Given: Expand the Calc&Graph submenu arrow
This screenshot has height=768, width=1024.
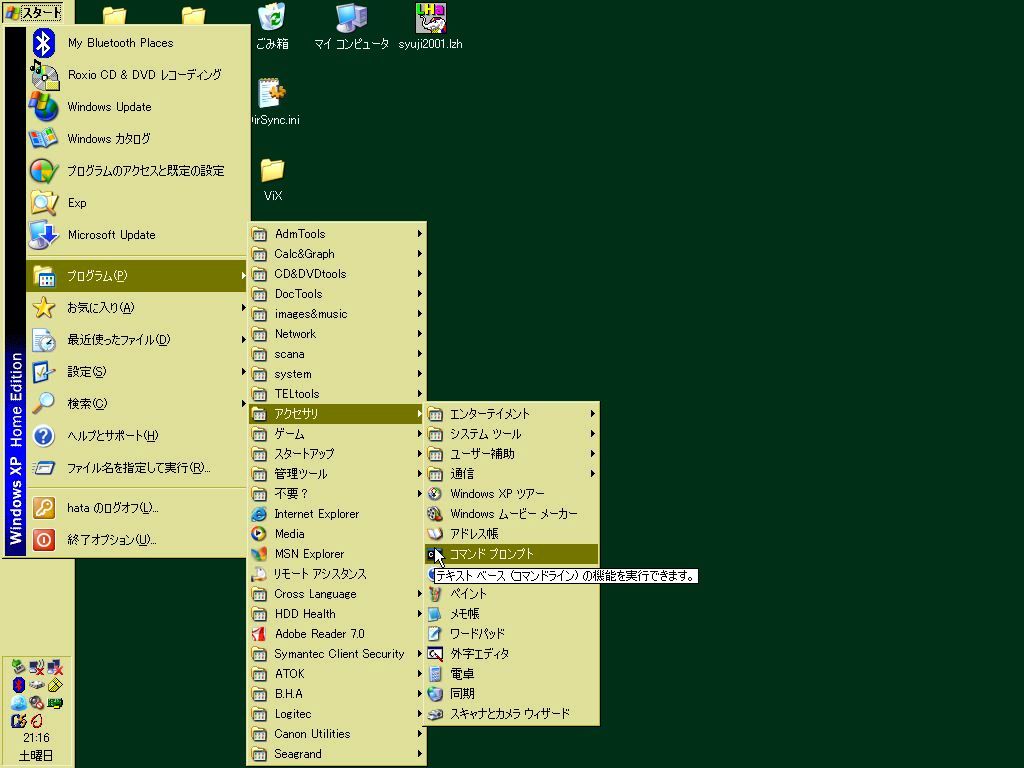Looking at the screenshot, I should [x=420, y=254].
